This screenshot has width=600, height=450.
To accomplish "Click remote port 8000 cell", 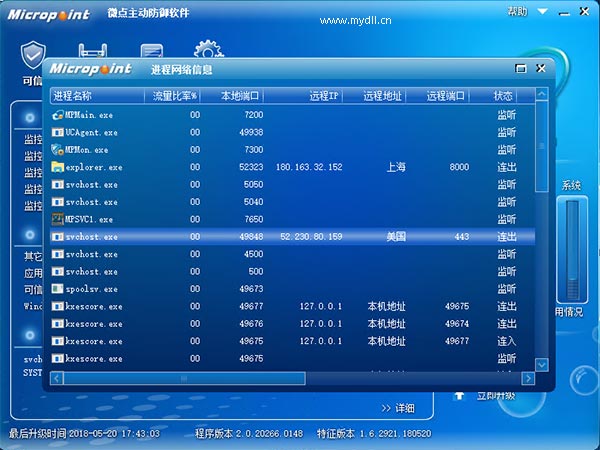I will 459,167.
